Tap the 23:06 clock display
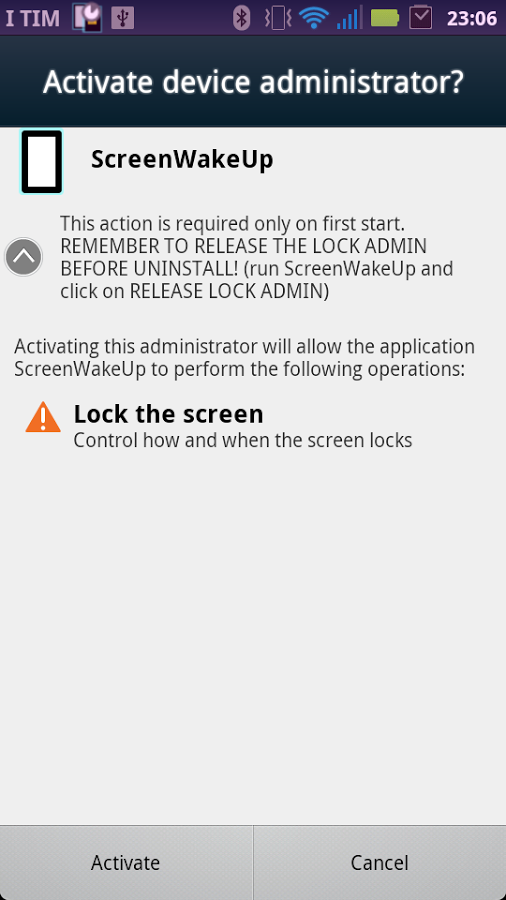The width and height of the screenshot is (506, 900). 472,18
